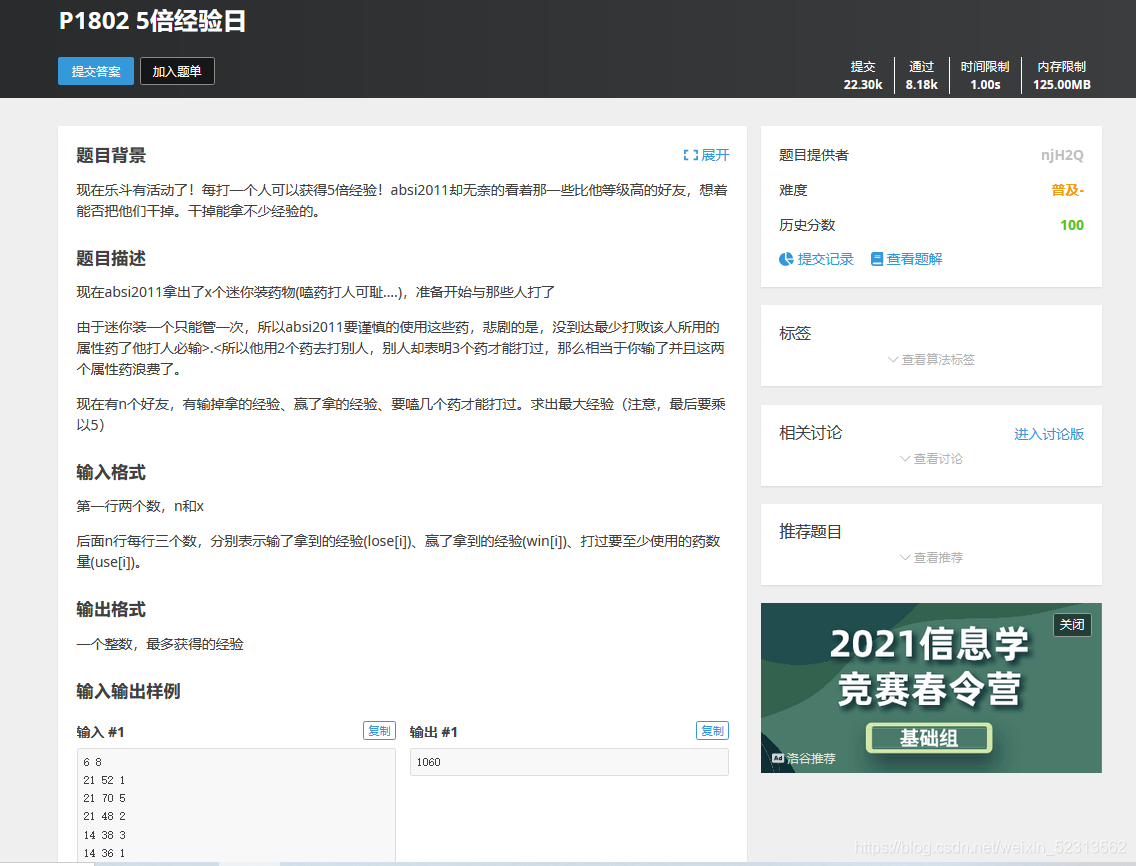
Task: Click the 时间限制 value 1.00s
Action: [985, 84]
